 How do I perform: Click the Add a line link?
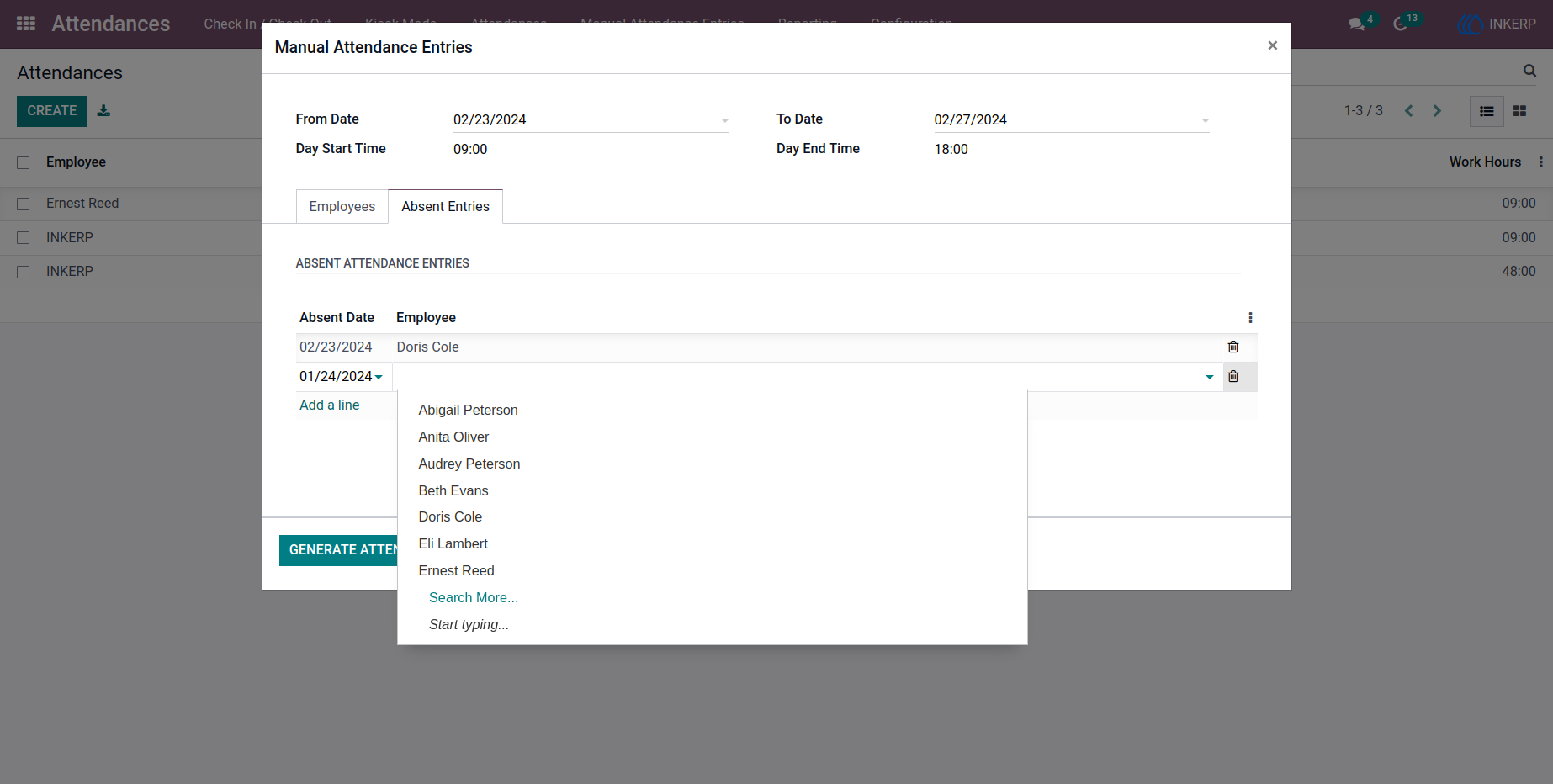tap(329, 405)
